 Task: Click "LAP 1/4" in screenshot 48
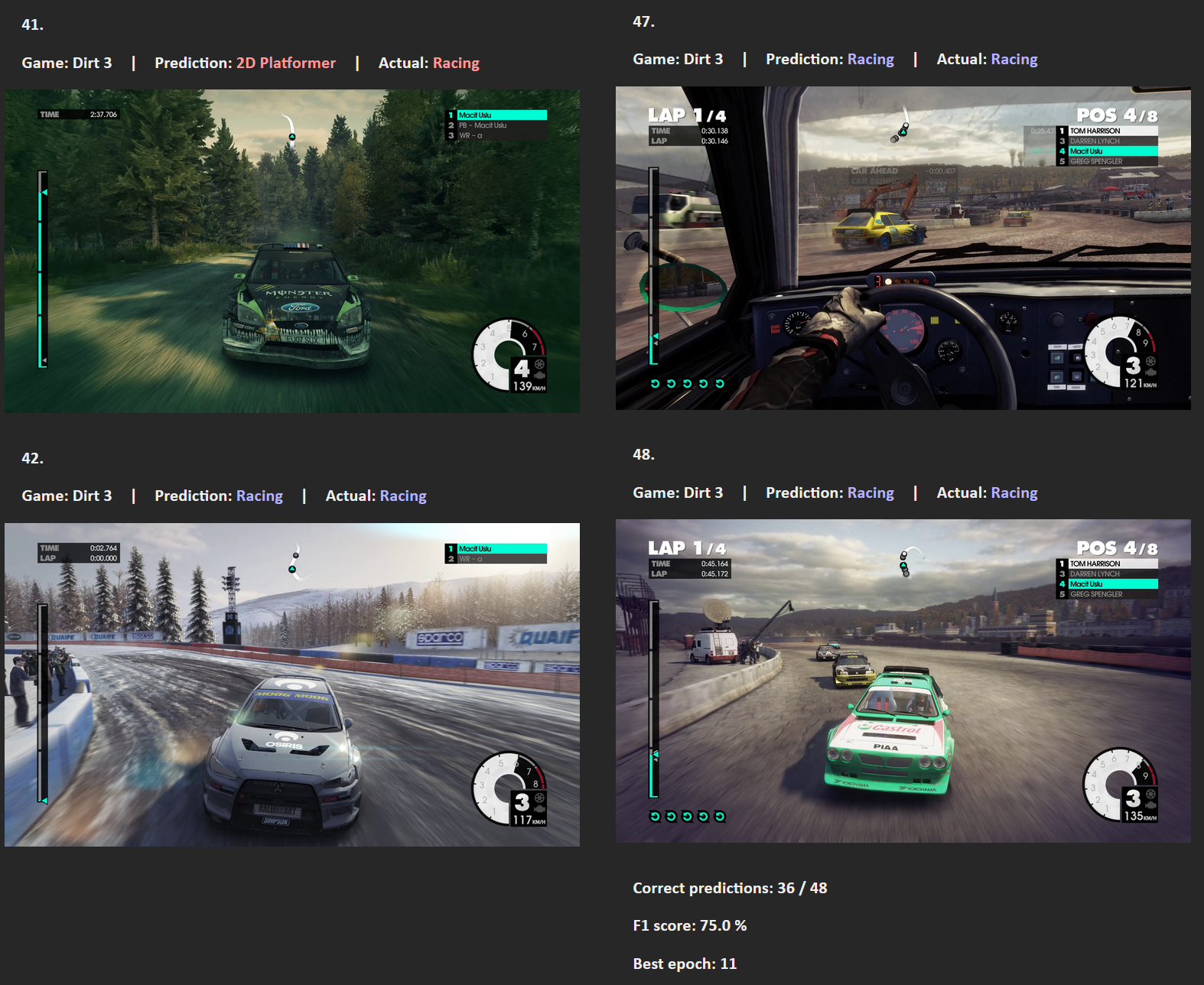tap(687, 548)
